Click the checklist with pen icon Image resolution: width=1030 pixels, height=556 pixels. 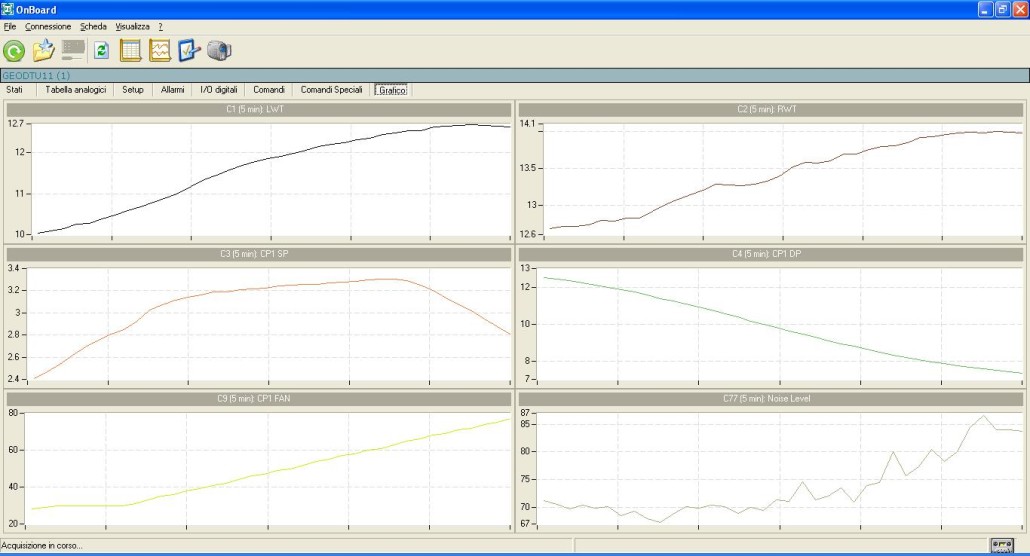click(x=189, y=51)
